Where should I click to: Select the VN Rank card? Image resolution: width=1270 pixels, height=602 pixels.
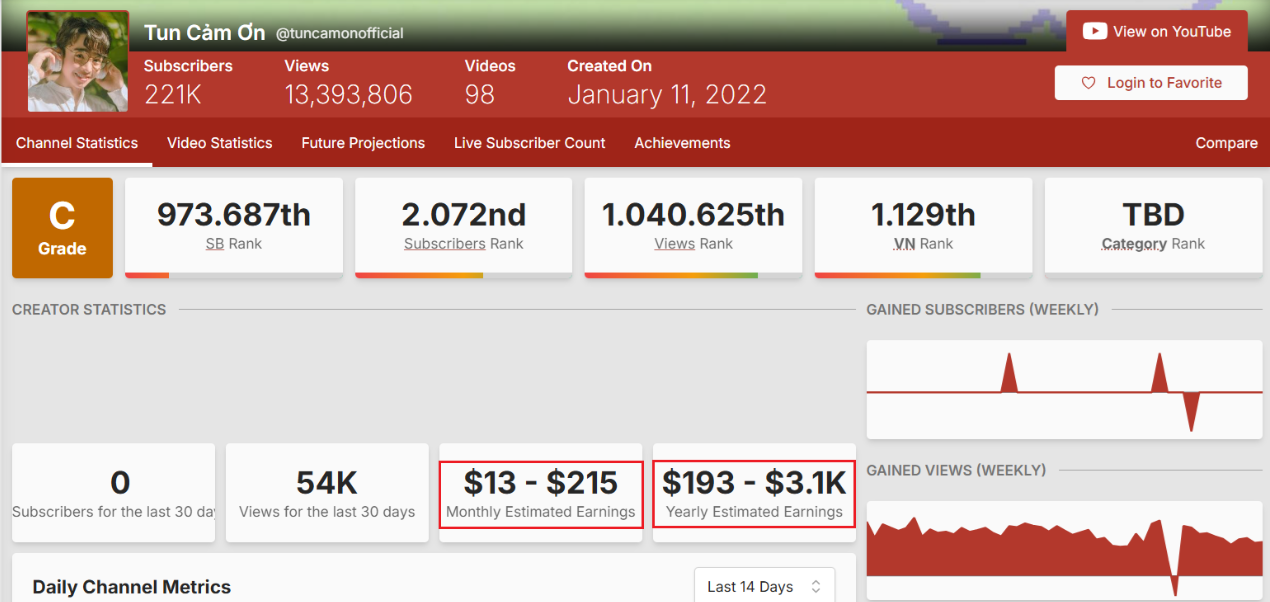[x=923, y=227]
